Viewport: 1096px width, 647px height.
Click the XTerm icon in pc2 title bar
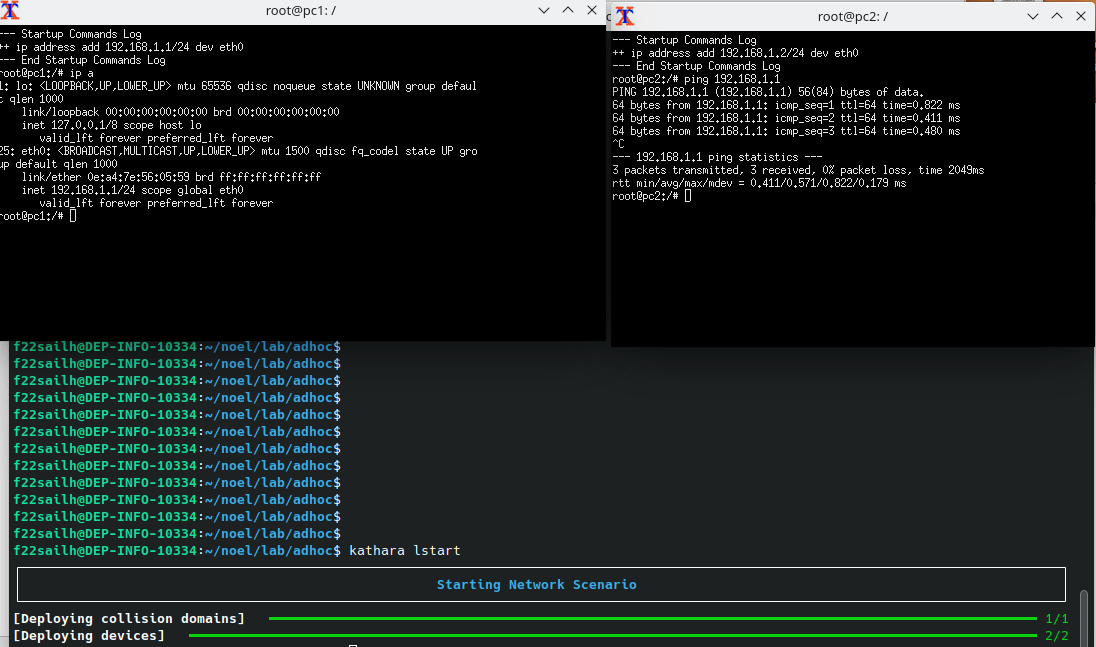coord(625,16)
